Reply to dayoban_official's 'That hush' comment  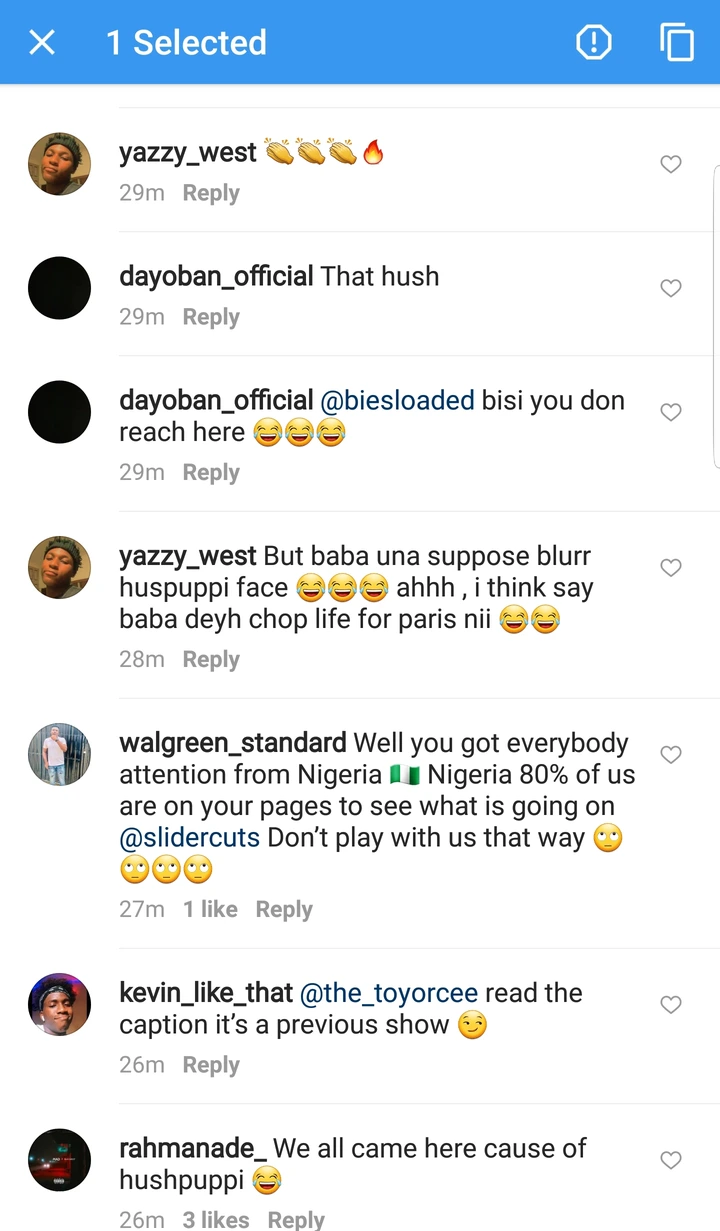(x=211, y=317)
